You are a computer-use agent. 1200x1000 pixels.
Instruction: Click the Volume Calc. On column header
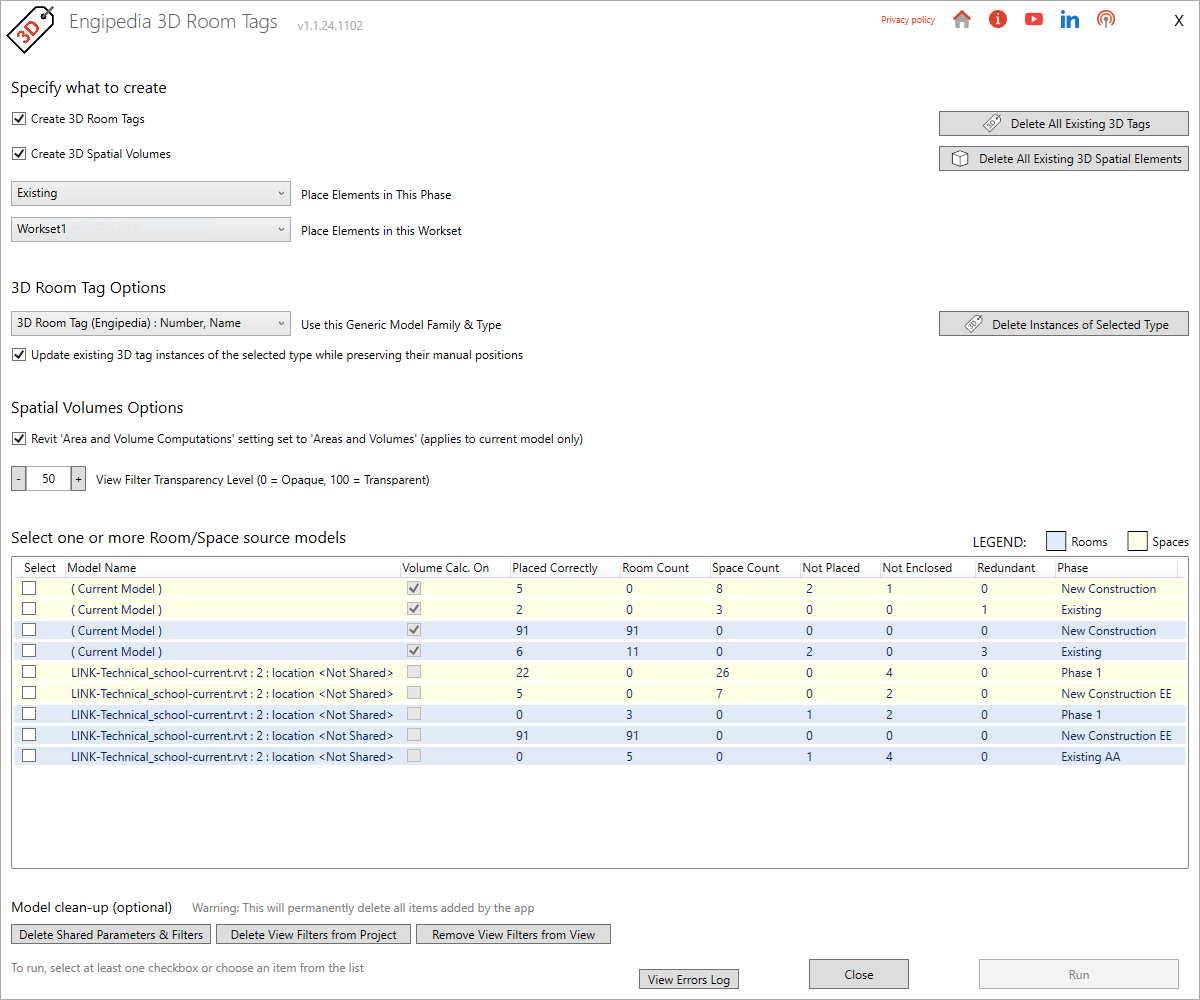click(x=455, y=568)
